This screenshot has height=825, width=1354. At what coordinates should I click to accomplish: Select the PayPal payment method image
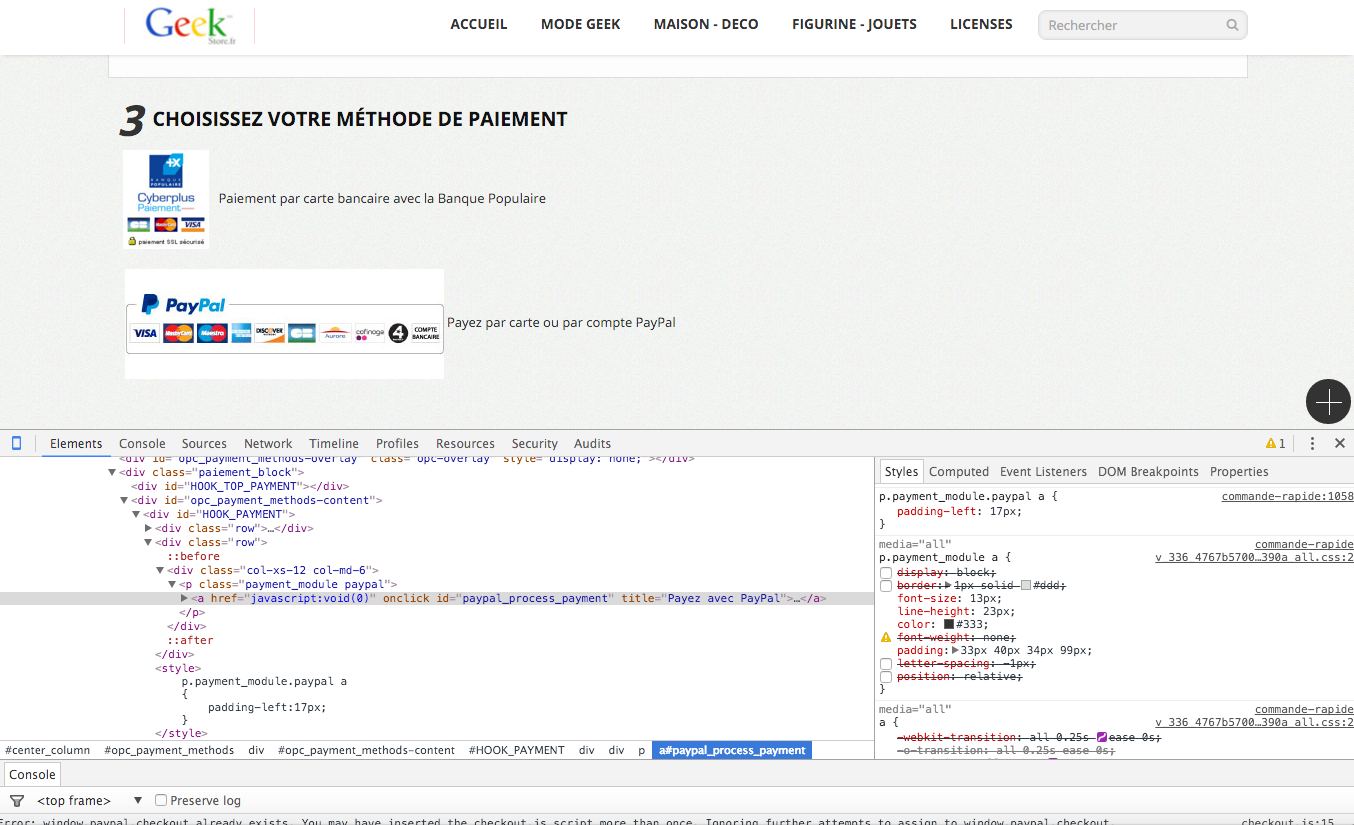coord(285,324)
